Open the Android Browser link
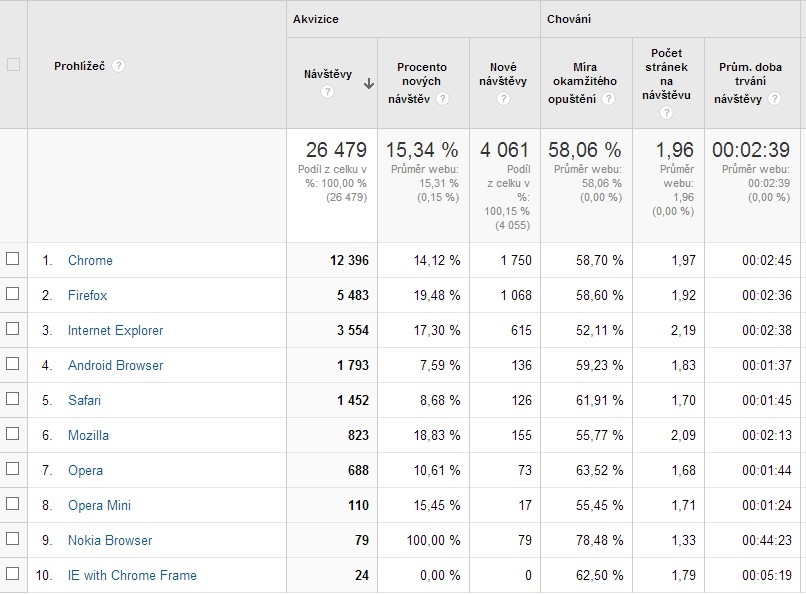The height and width of the screenshot is (594, 806). tap(115, 365)
